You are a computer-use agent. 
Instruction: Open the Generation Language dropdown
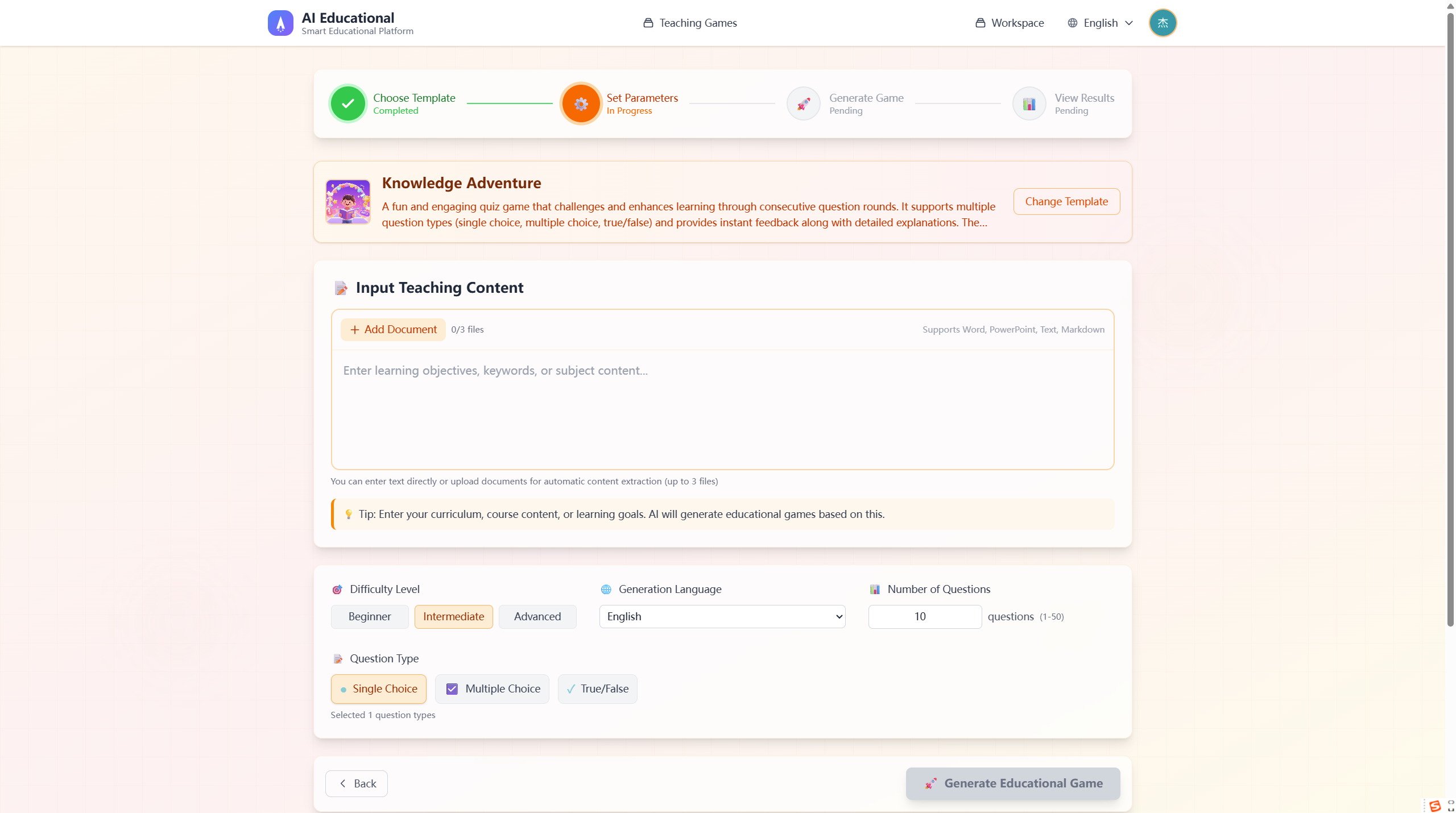coord(722,616)
